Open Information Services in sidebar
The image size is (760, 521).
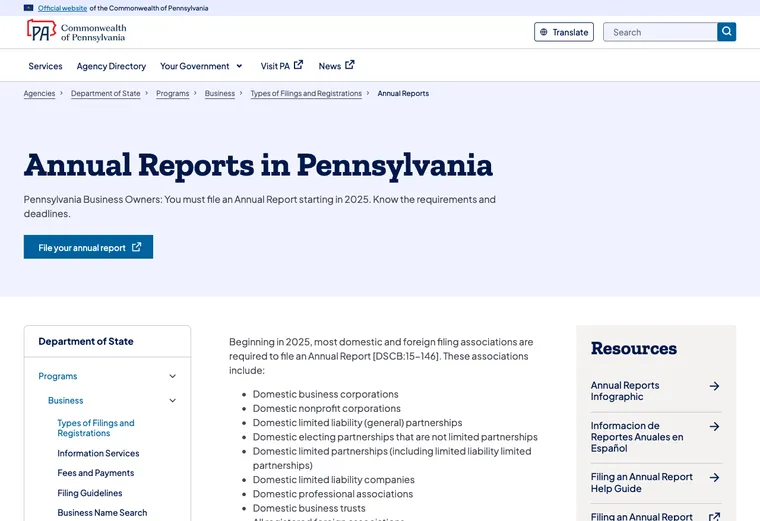tap(98, 453)
